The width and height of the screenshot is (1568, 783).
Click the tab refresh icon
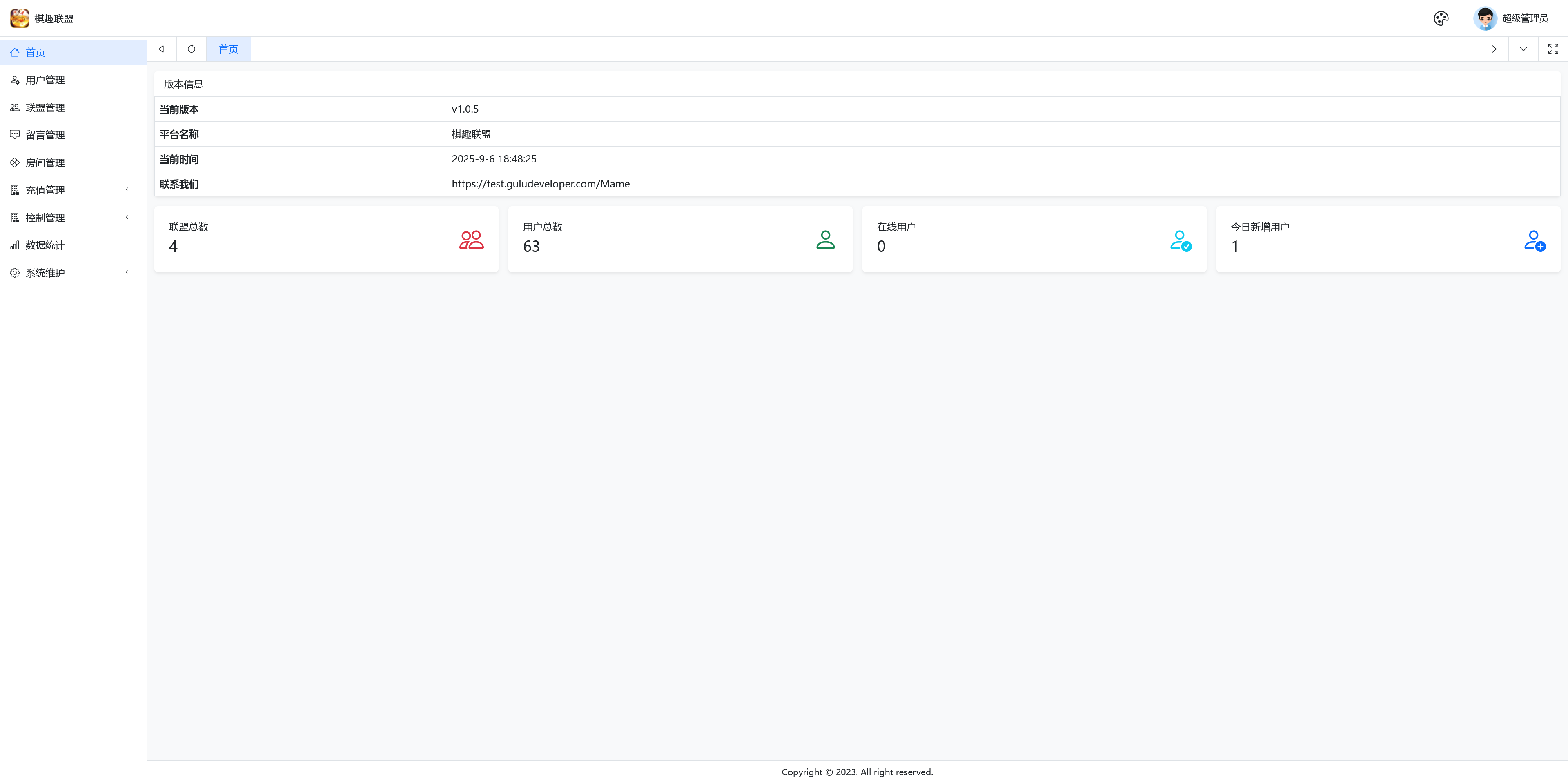coord(192,49)
